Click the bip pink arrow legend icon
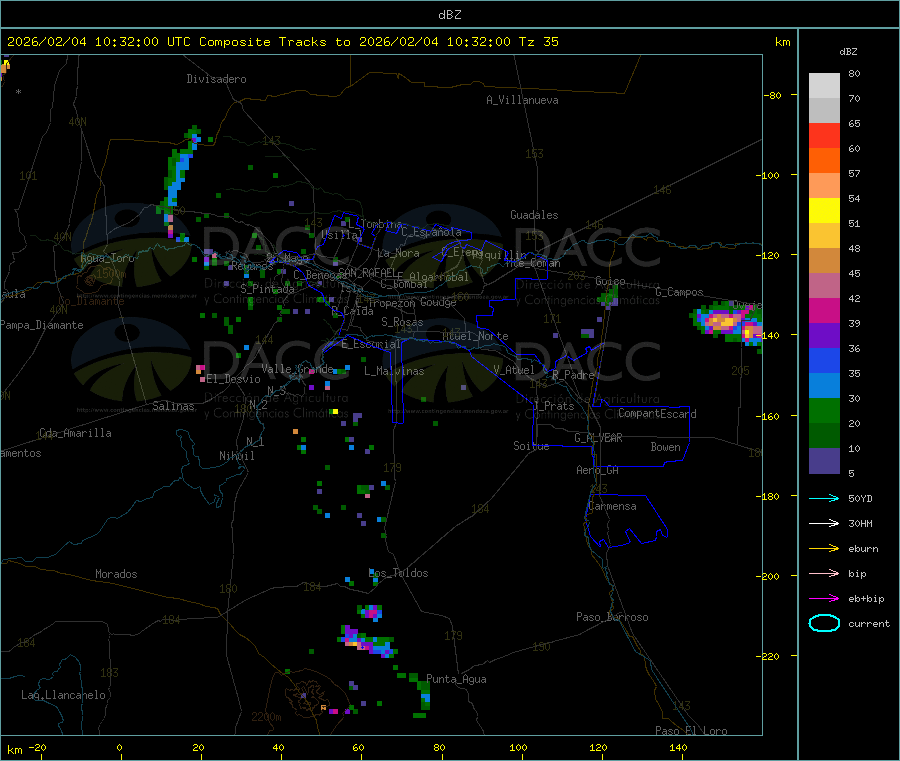This screenshot has width=900, height=761. pos(824,573)
